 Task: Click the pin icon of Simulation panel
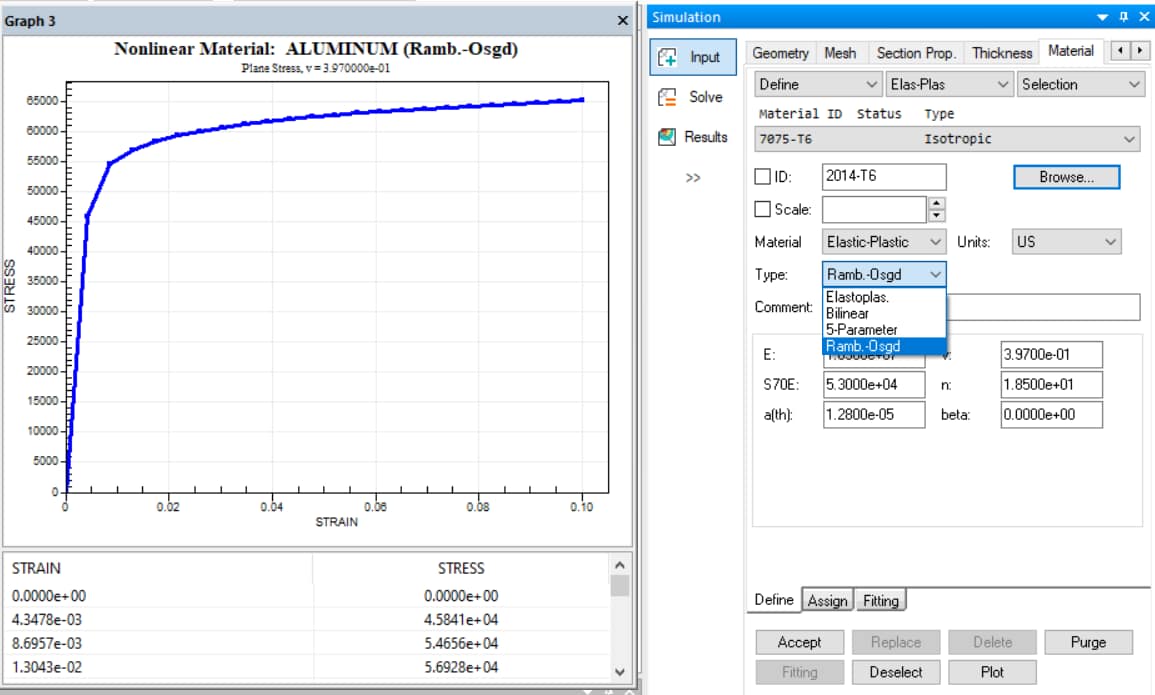click(1124, 17)
